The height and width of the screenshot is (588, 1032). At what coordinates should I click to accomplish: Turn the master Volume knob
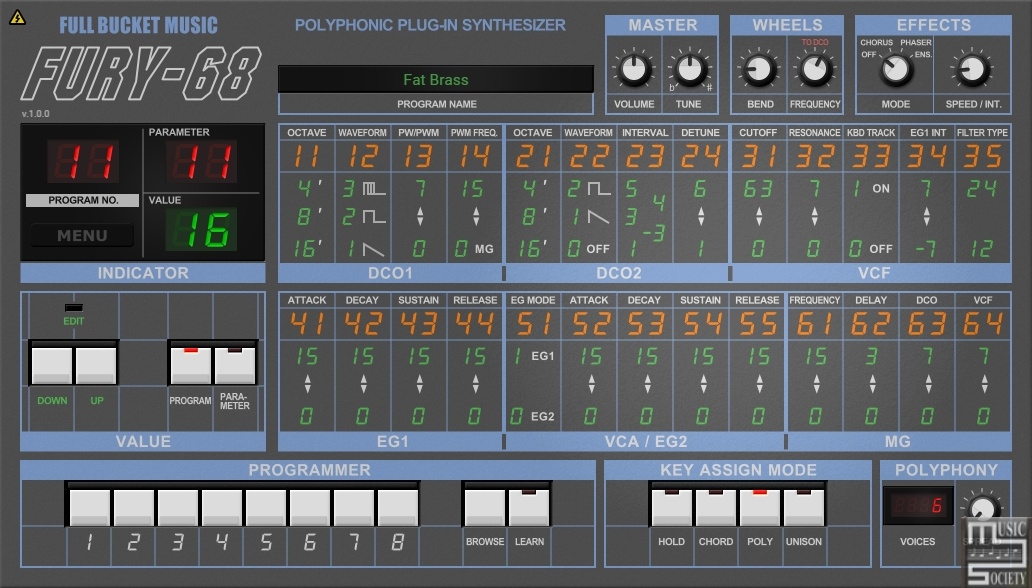(634, 69)
